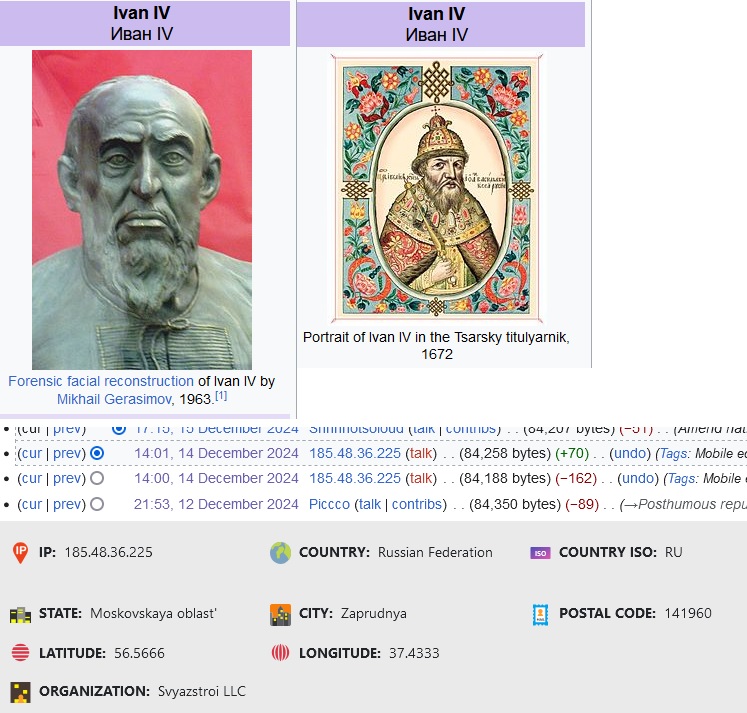Open the Mikhail Gerasimov link
747x713 pixels.
coord(114,399)
